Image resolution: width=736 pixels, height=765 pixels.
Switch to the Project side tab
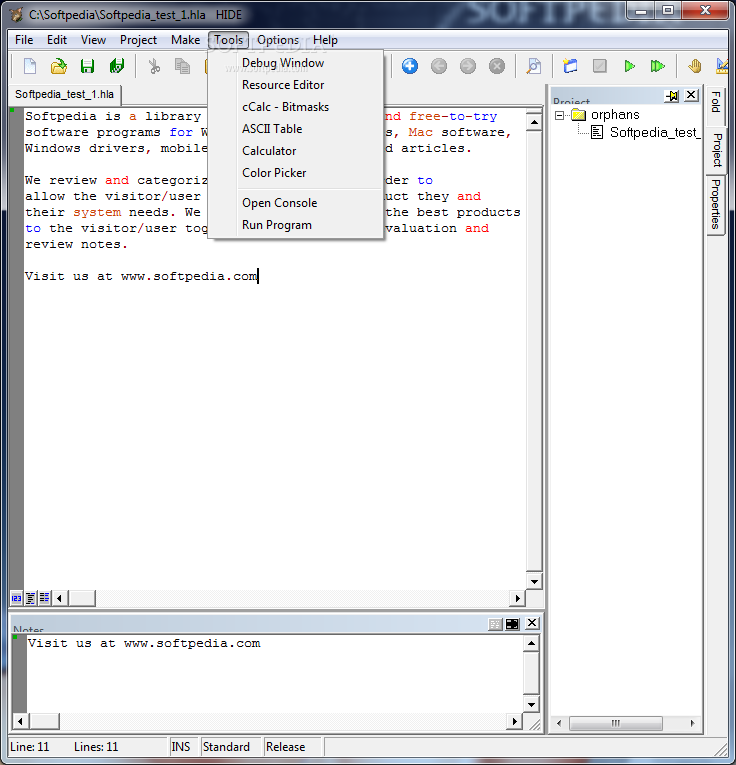(716, 150)
